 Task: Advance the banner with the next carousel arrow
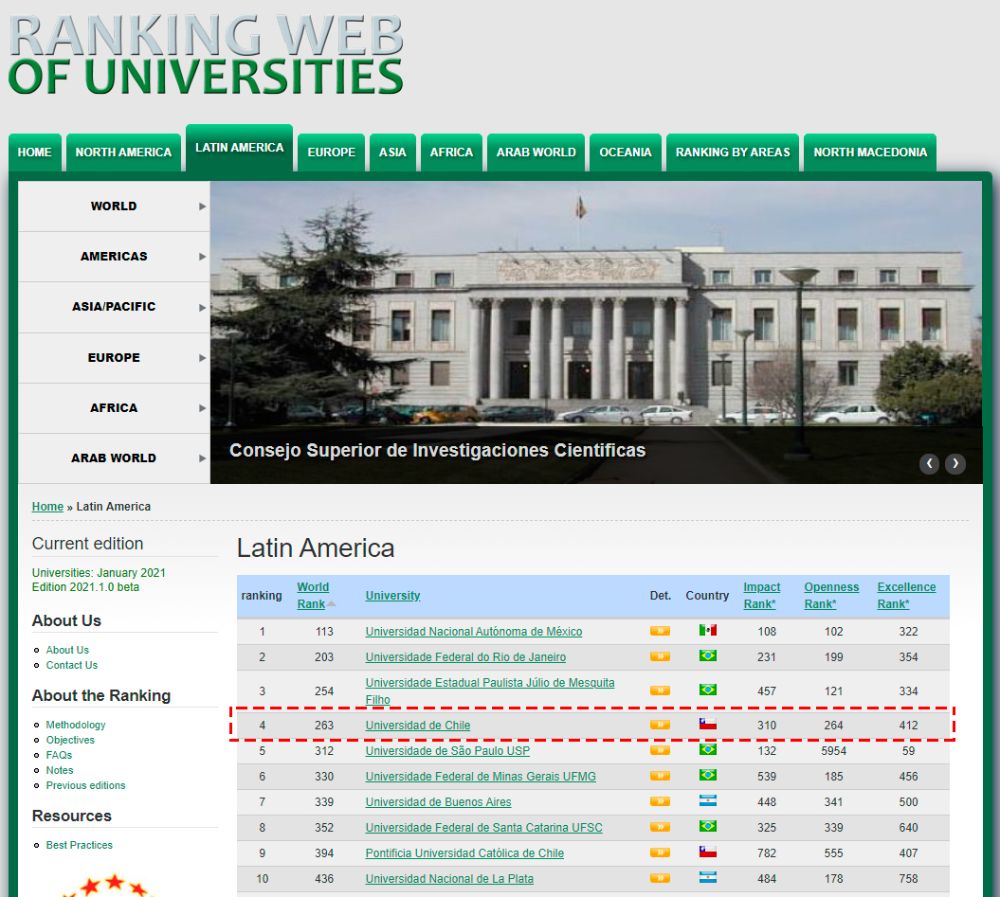(x=955, y=463)
